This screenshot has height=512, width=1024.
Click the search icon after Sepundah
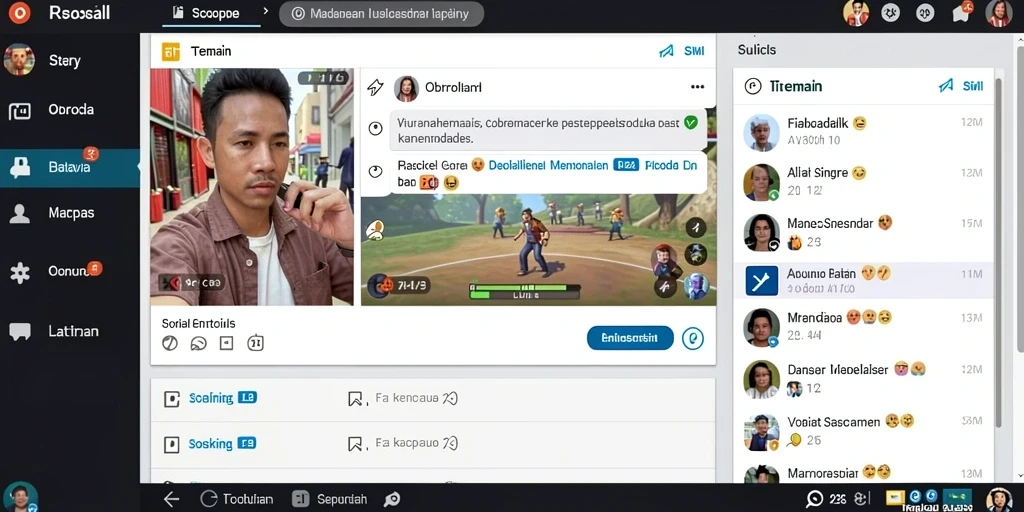tap(392, 500)
